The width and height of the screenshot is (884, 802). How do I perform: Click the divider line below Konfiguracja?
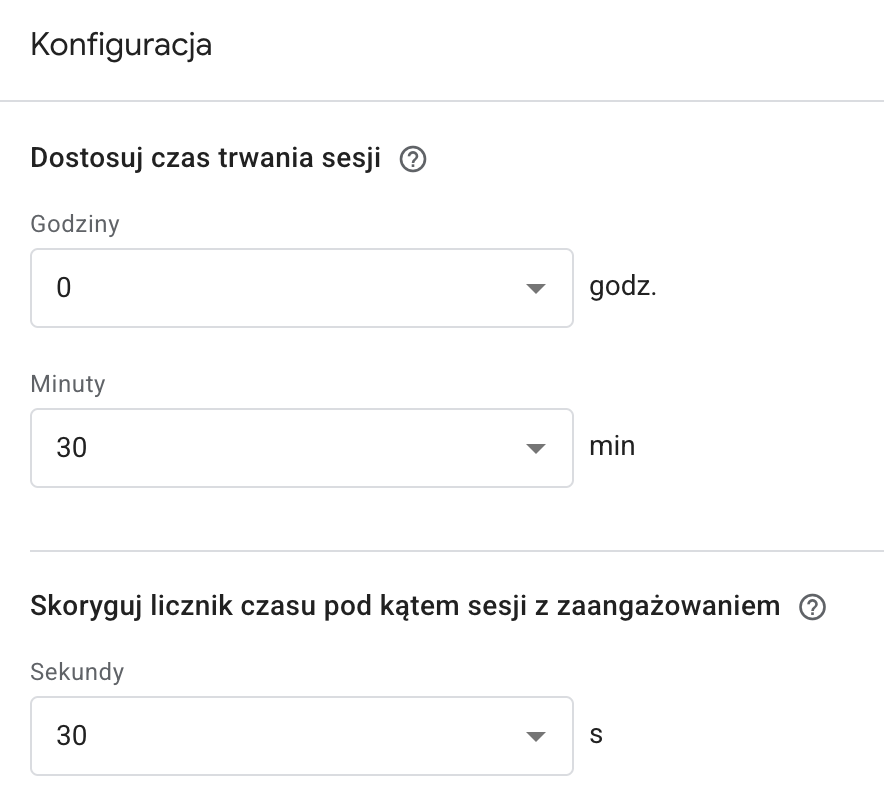(442, 101)
